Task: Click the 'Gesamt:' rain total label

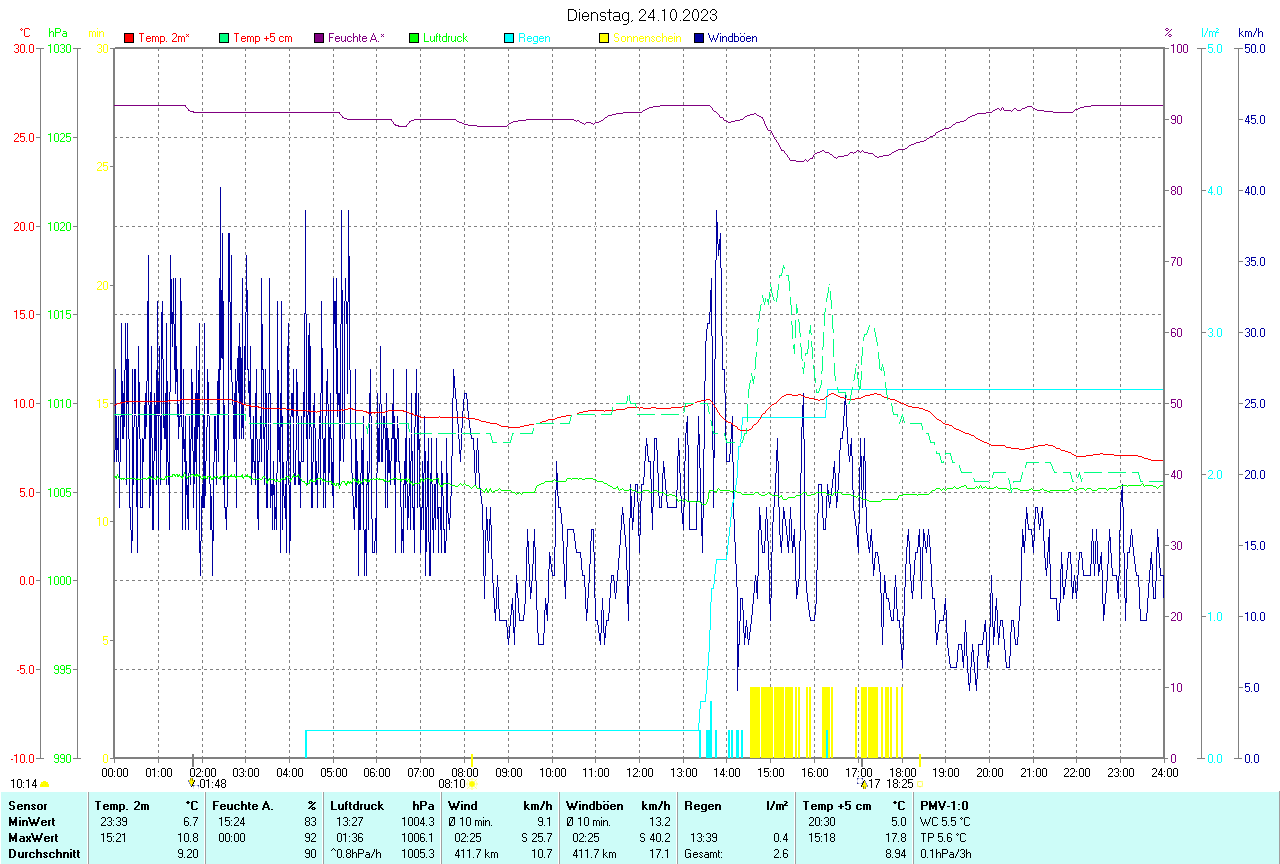Action: (704, 853)
